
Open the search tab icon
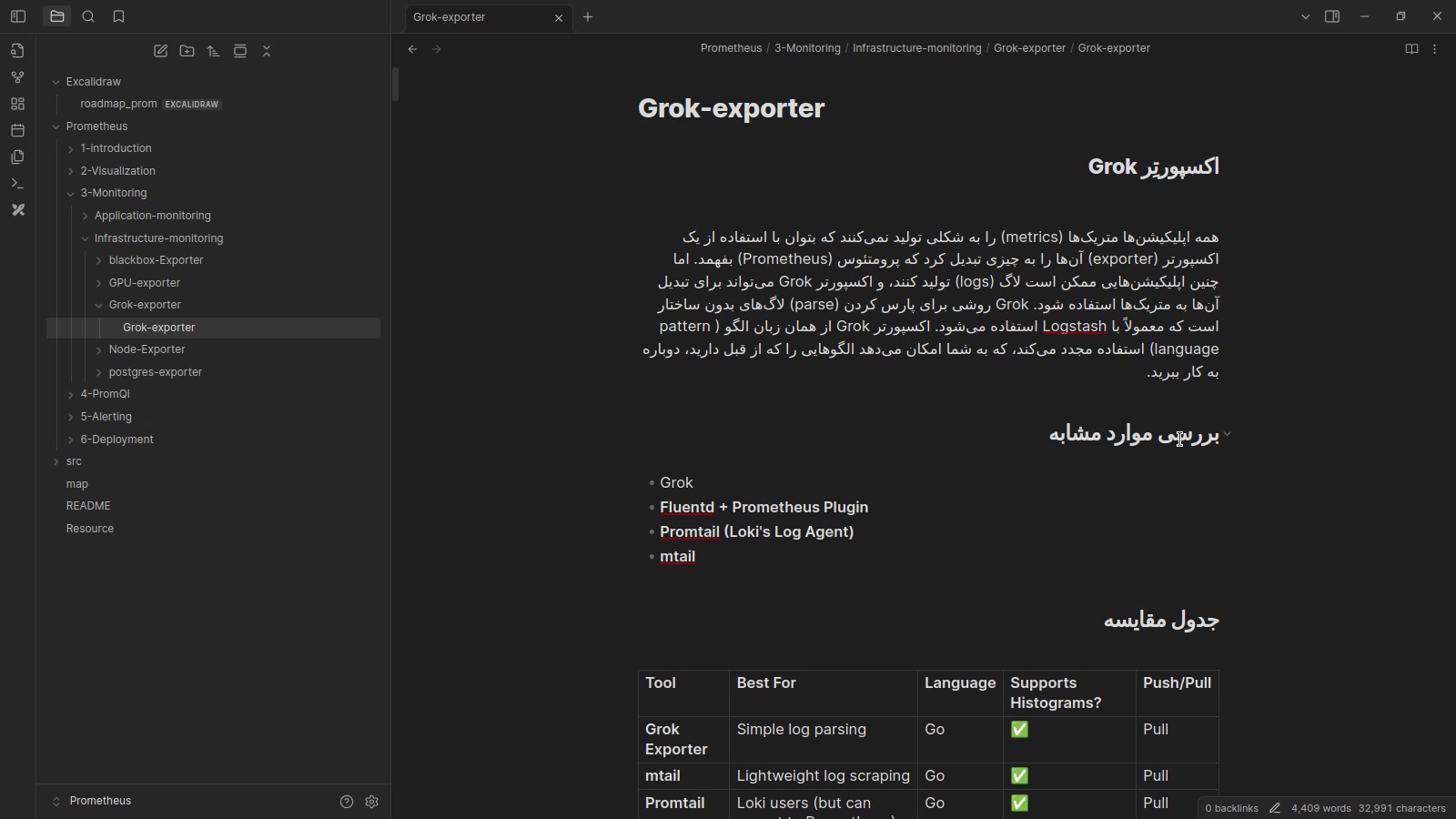[x=88, y=16]
